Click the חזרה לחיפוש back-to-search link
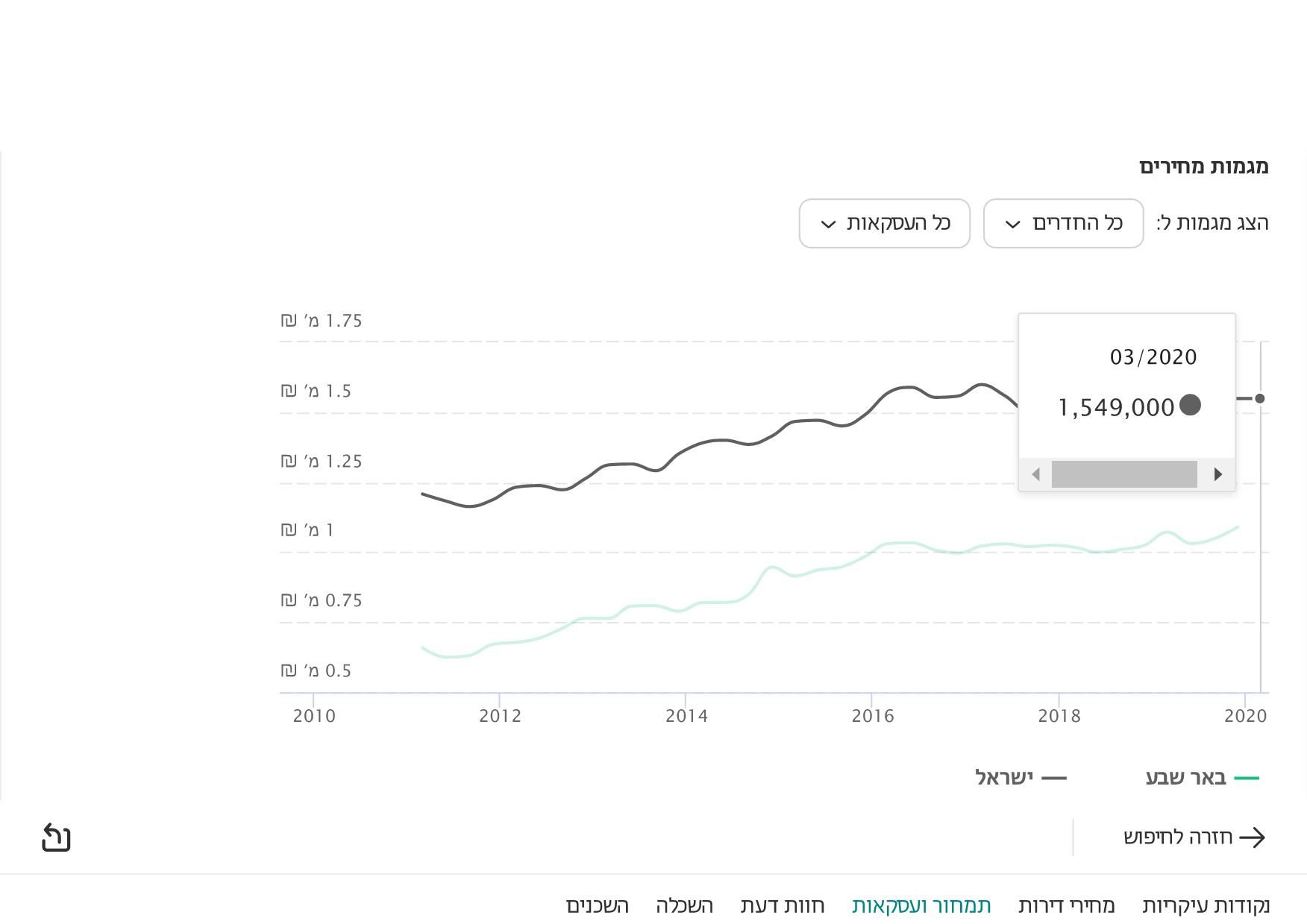 pyautogui.click(x=1178, y=837)
